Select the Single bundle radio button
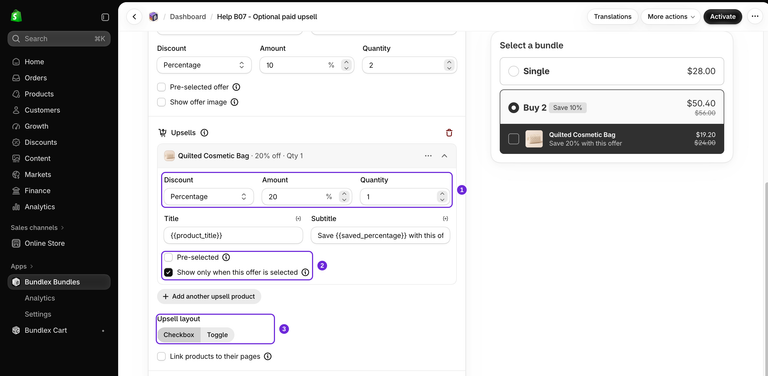 coord(513,71)
